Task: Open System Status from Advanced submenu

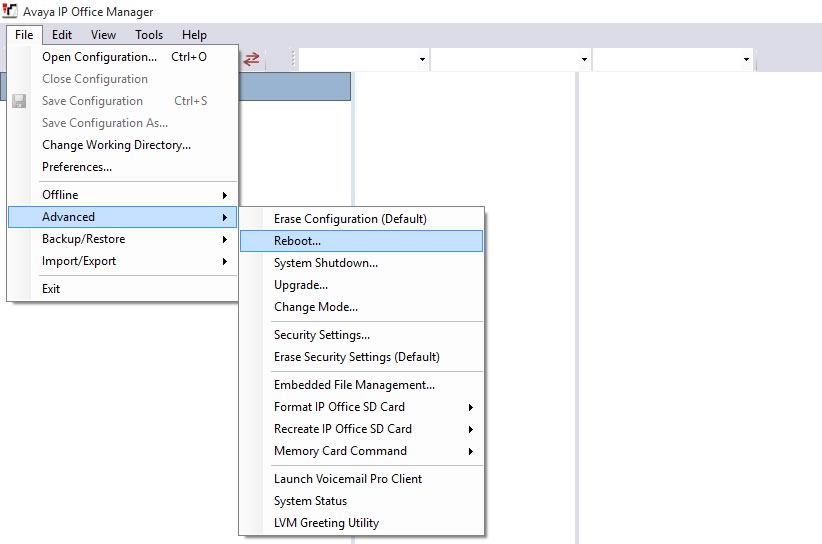Action: pyautogui.click(x=361, y=501)
